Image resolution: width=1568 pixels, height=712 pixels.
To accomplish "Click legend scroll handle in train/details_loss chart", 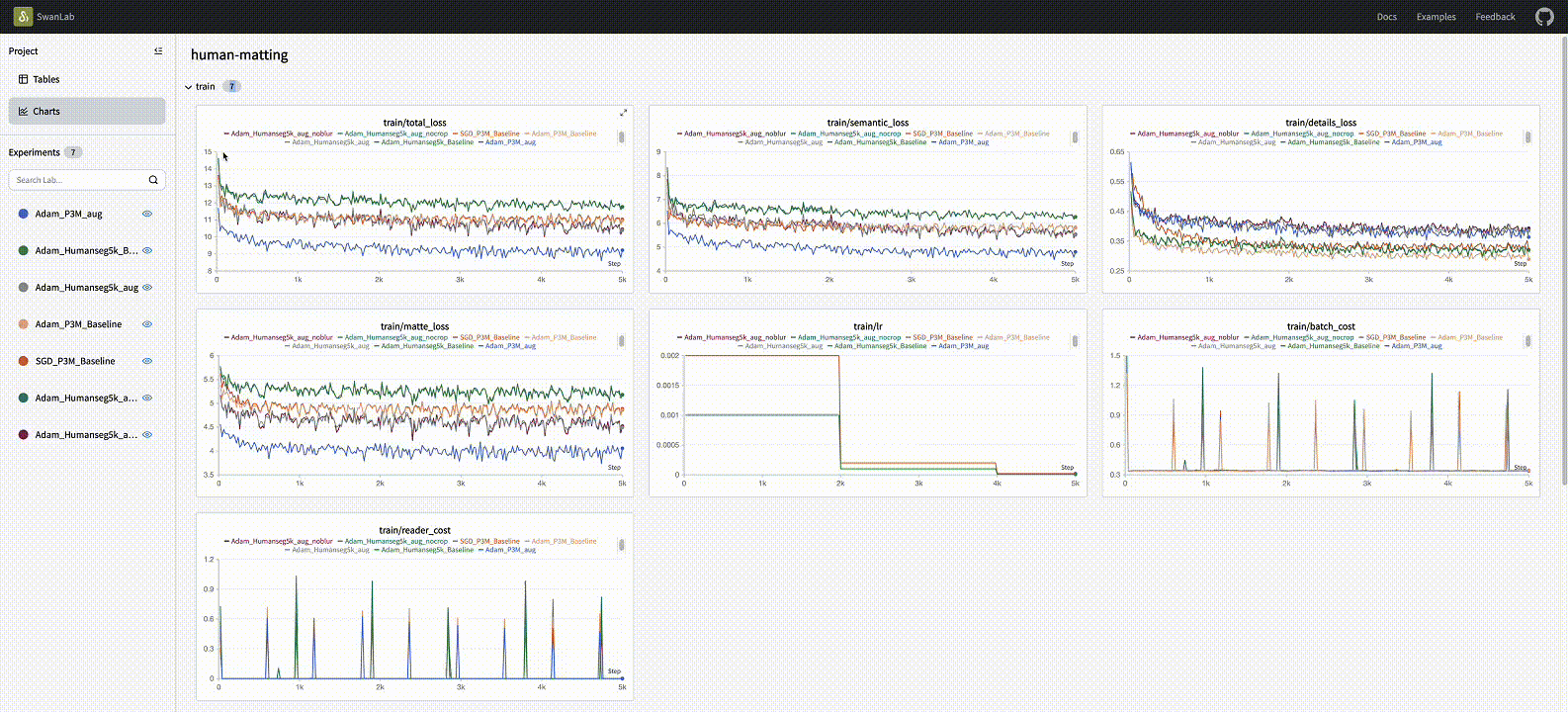I will 1527,137.
